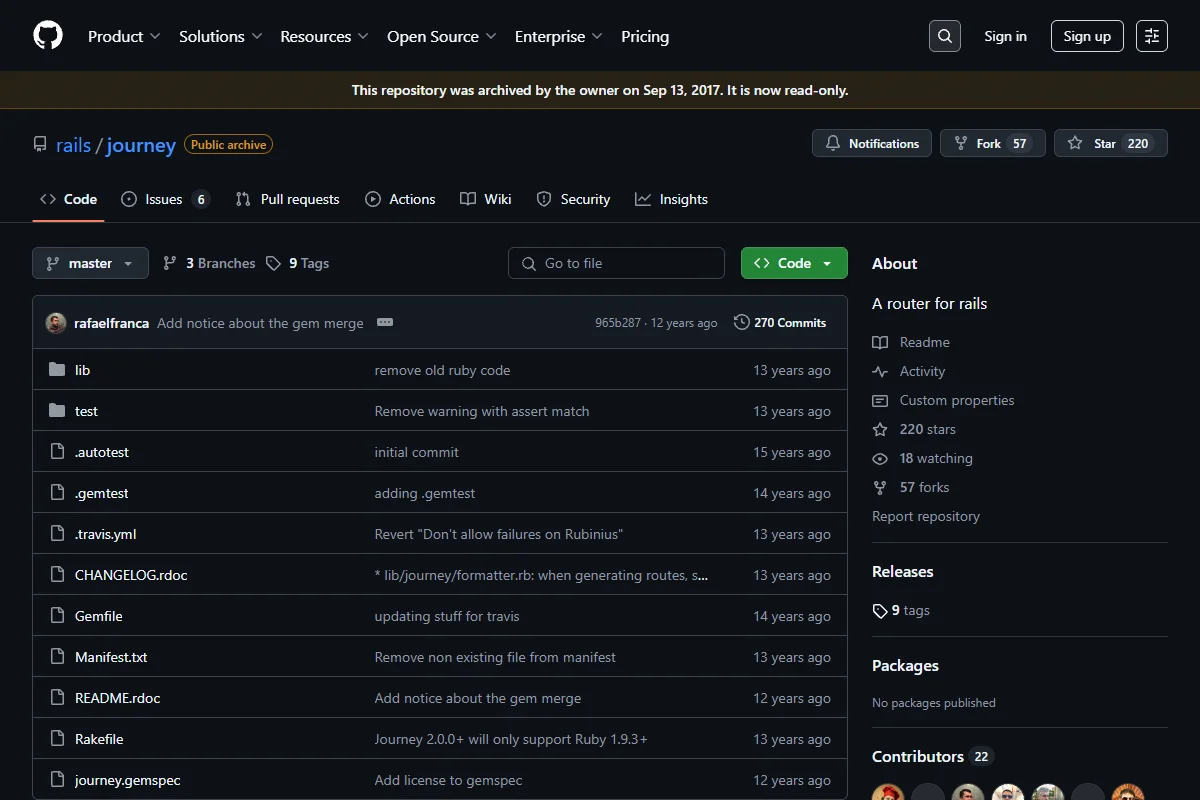This screenshot has width=1200, height=800.
Task: Open README.rdoc file
Action: (x=117, y=698)
